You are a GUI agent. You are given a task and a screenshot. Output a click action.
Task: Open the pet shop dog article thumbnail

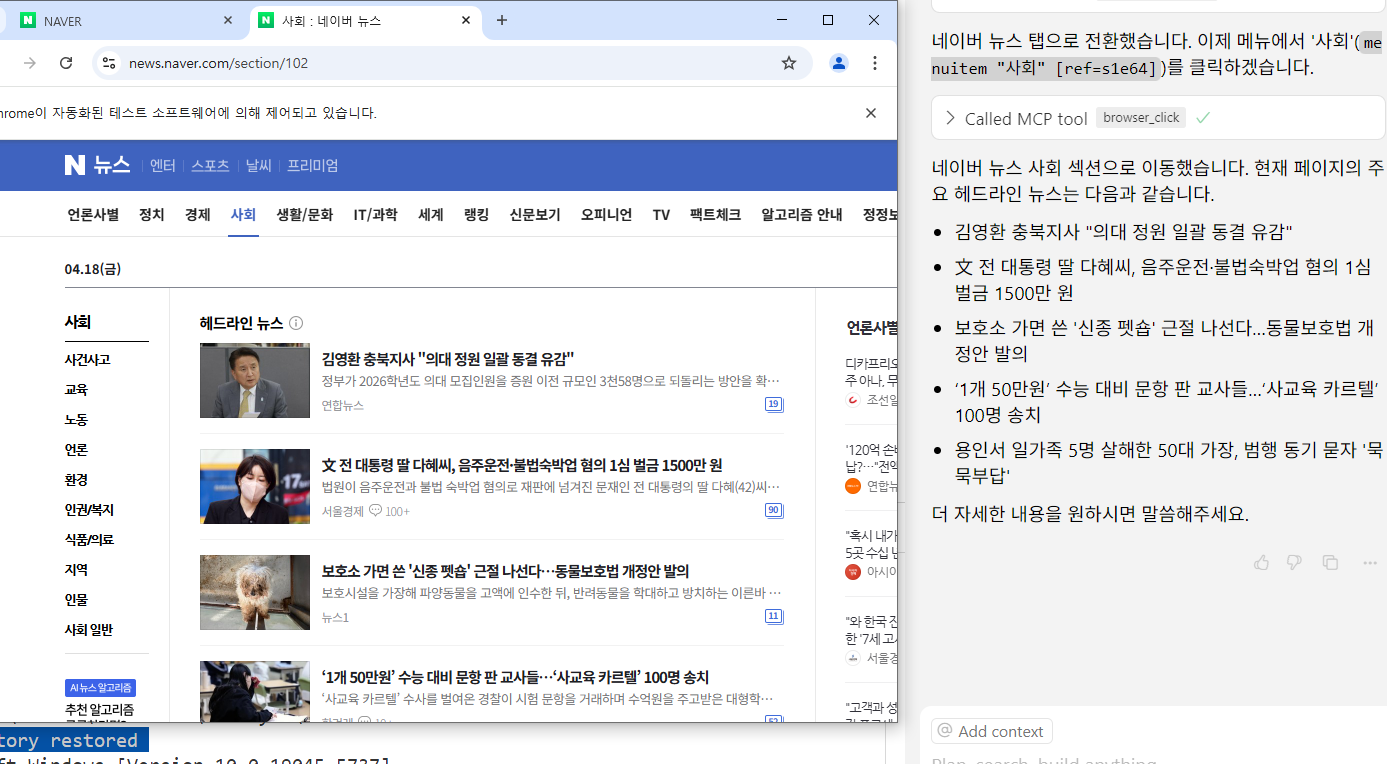(x=255, y=592)
